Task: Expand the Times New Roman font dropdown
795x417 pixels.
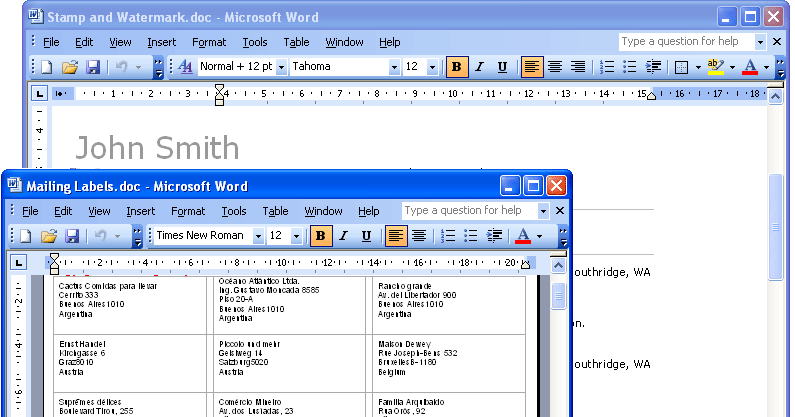Action: point(258,236)
